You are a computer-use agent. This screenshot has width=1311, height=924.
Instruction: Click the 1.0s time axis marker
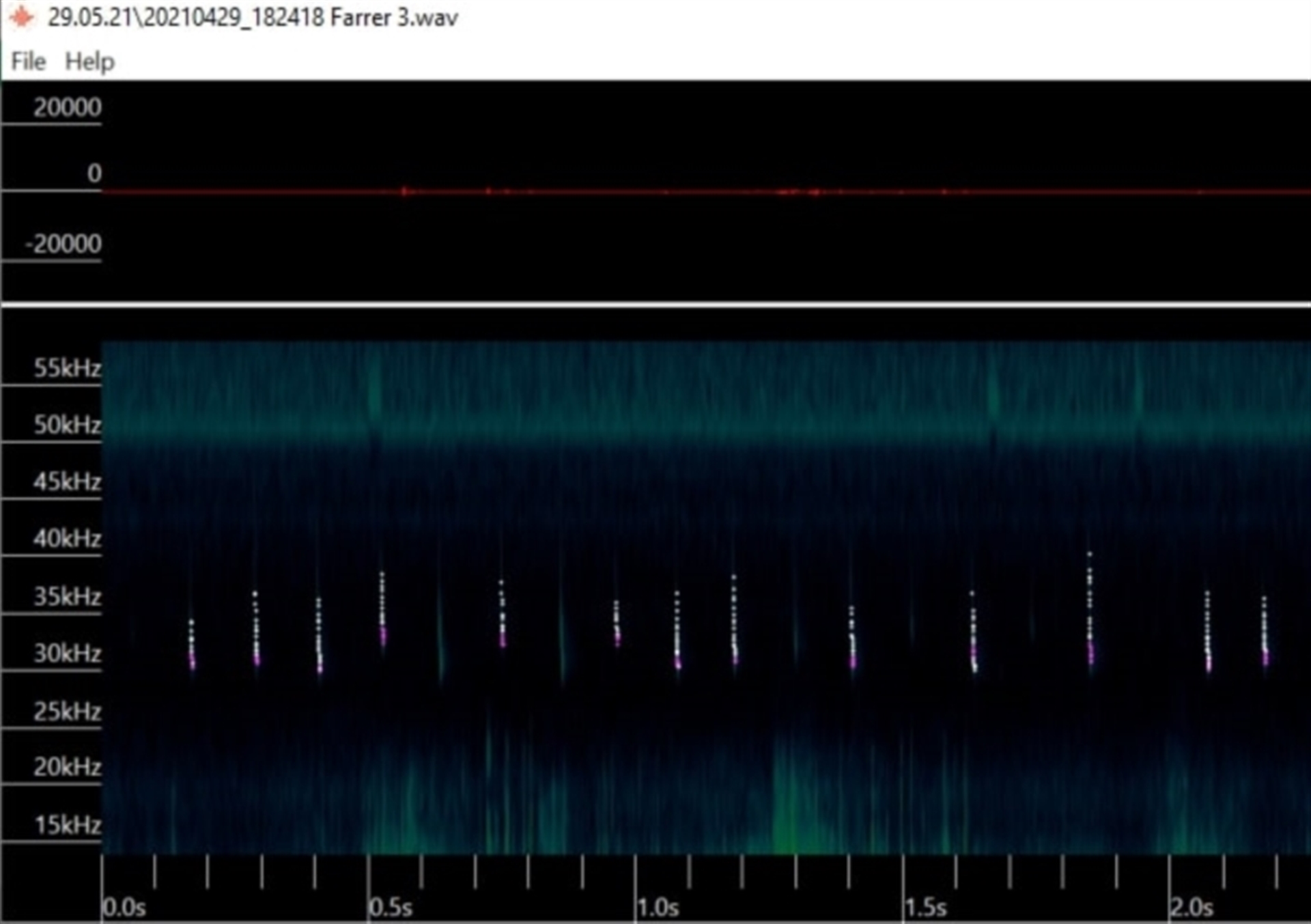658,908
